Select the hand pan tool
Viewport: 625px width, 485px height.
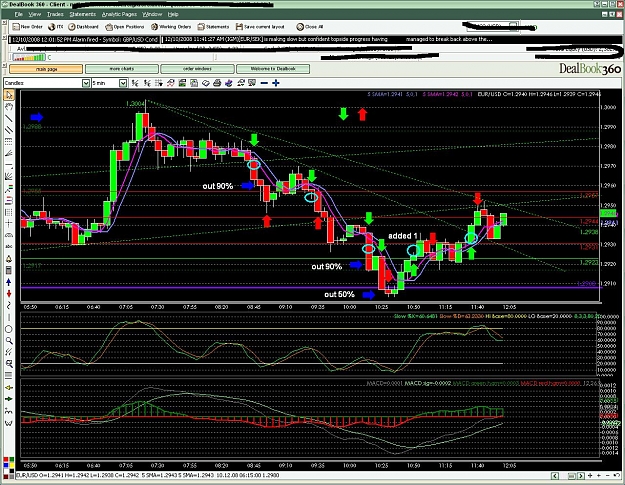coord(9,107)
